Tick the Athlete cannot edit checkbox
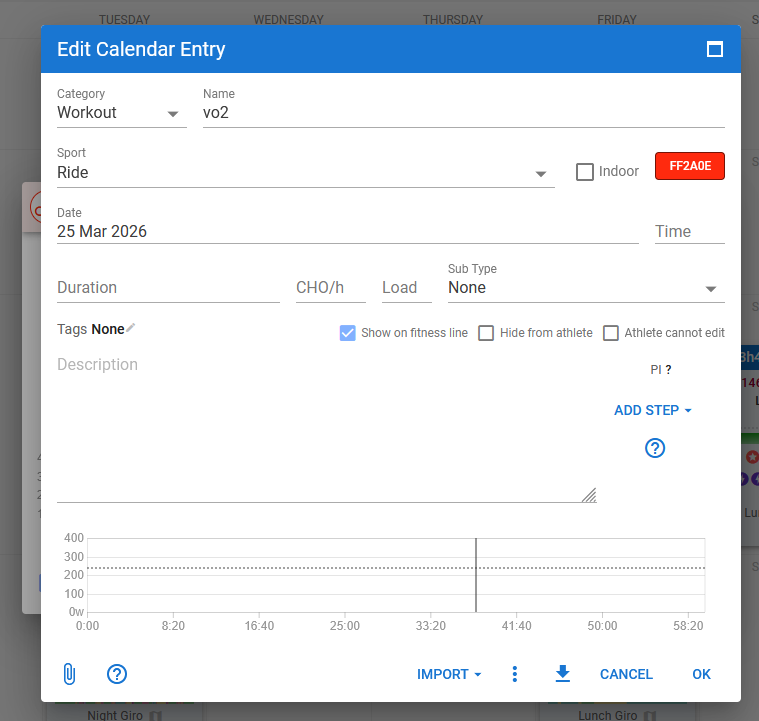Image resolution: width=759 pixels, height=721 pixels. 611,333
